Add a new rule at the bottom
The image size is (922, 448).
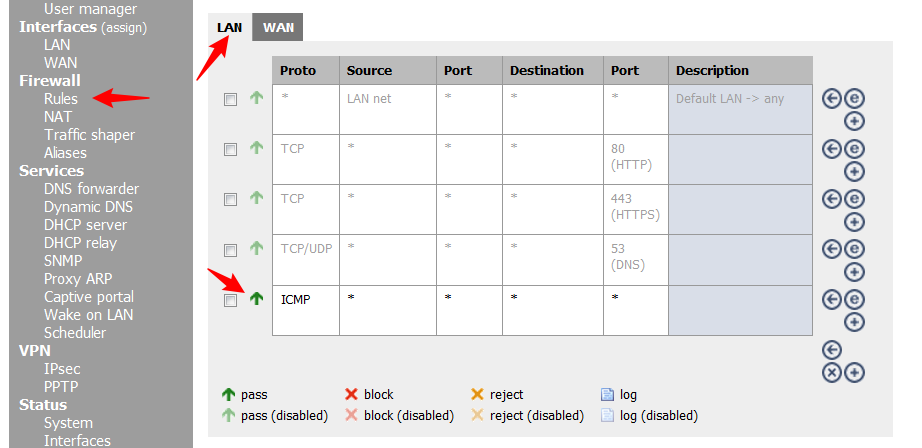855,372
